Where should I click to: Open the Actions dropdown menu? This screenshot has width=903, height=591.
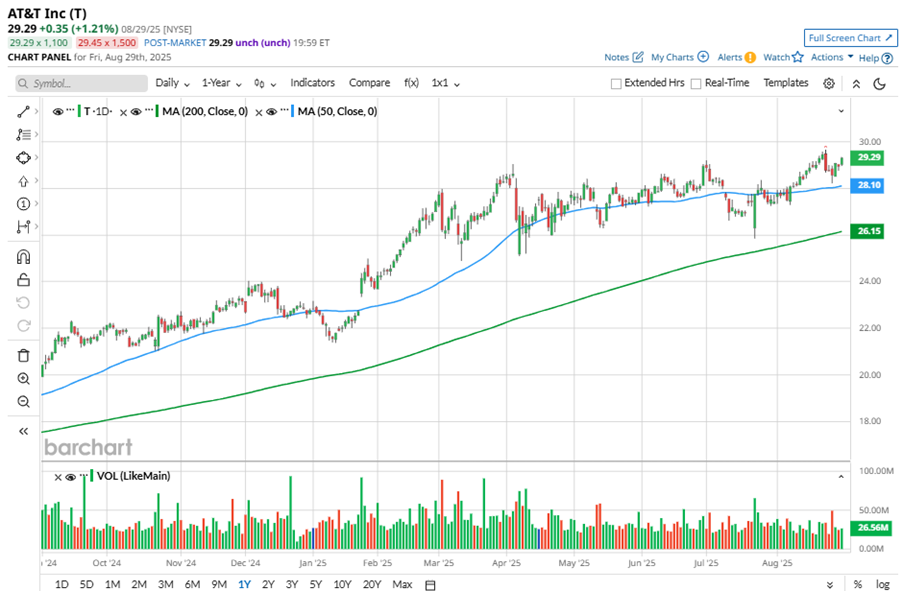[x=832, y=57]
